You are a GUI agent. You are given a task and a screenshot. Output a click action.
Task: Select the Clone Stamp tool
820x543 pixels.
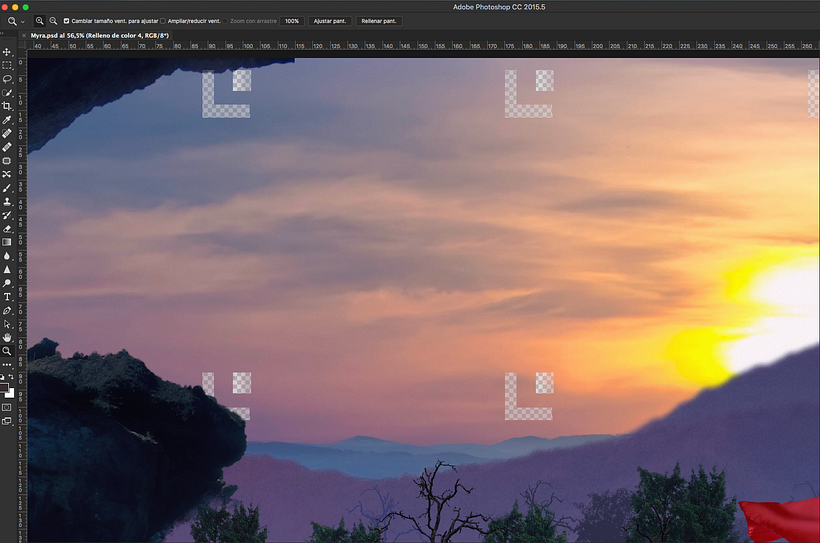(x=7, y=201)
